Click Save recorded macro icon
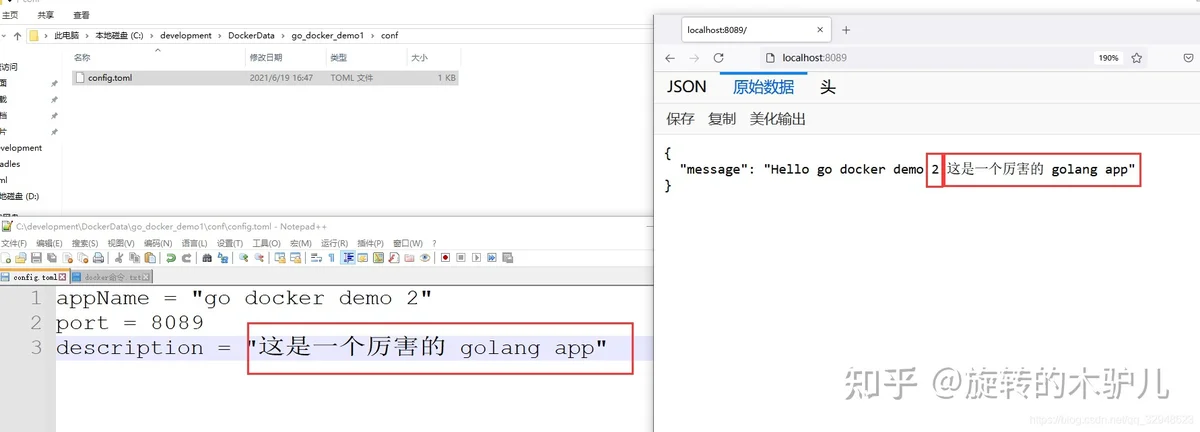The height and width of the screenshot is (432, 1200). click(507, 257)
